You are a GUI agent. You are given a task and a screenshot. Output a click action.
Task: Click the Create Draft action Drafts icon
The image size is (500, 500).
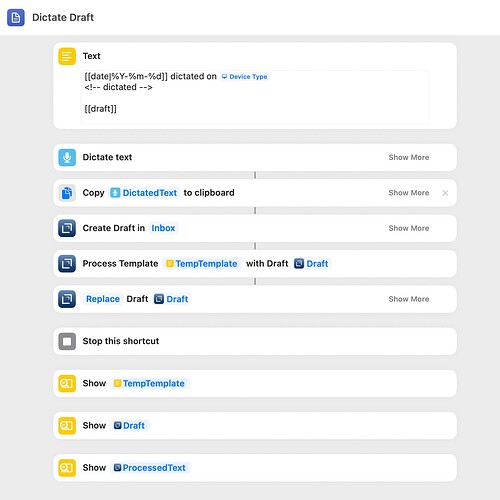click(x=67, y=228)
